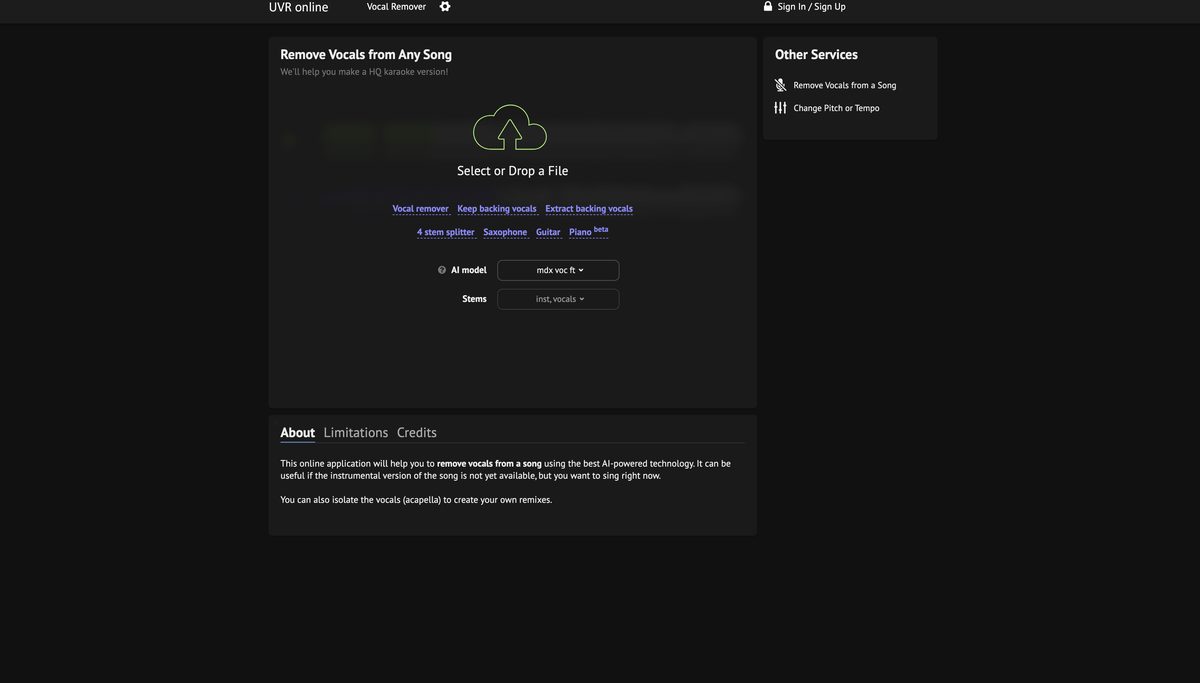
Task: Open settings via the gear icon
Action: pos(445,7)
